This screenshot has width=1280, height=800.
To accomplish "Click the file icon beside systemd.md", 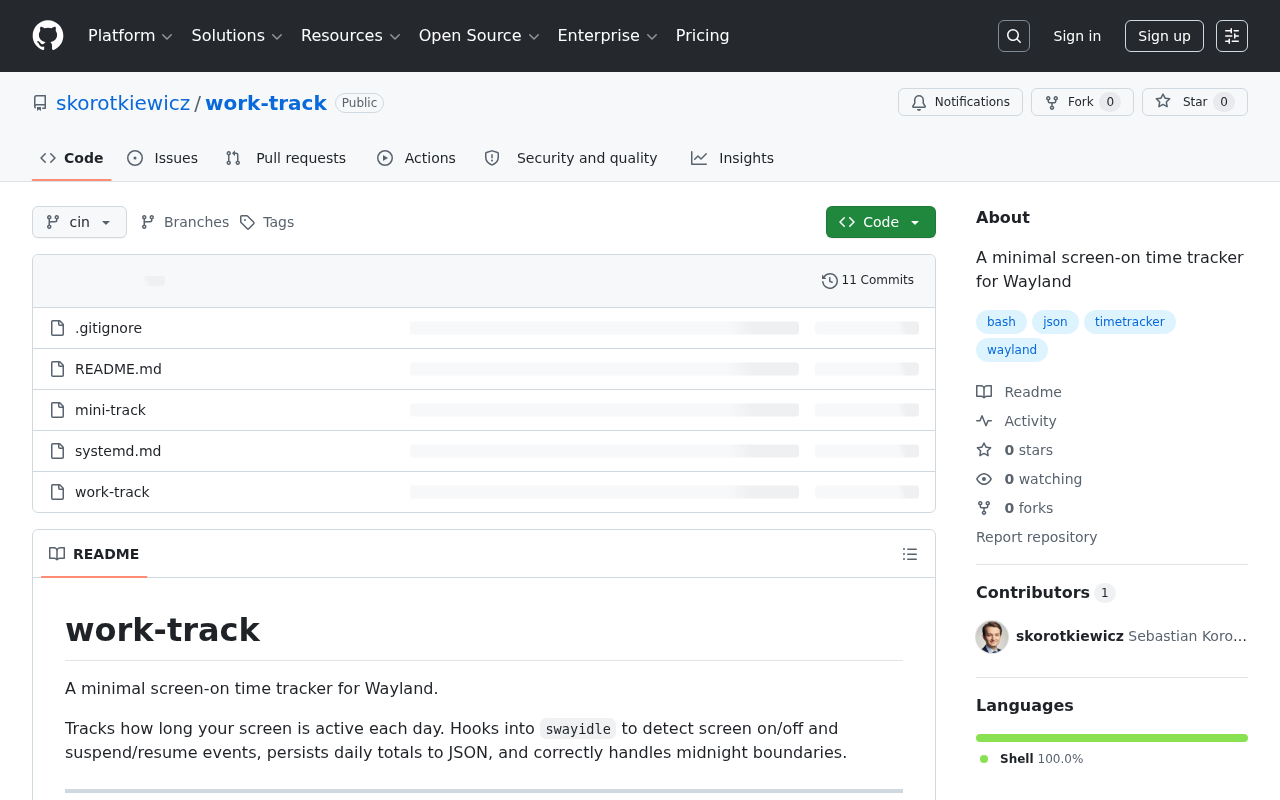I will click(x=58, y=451).
